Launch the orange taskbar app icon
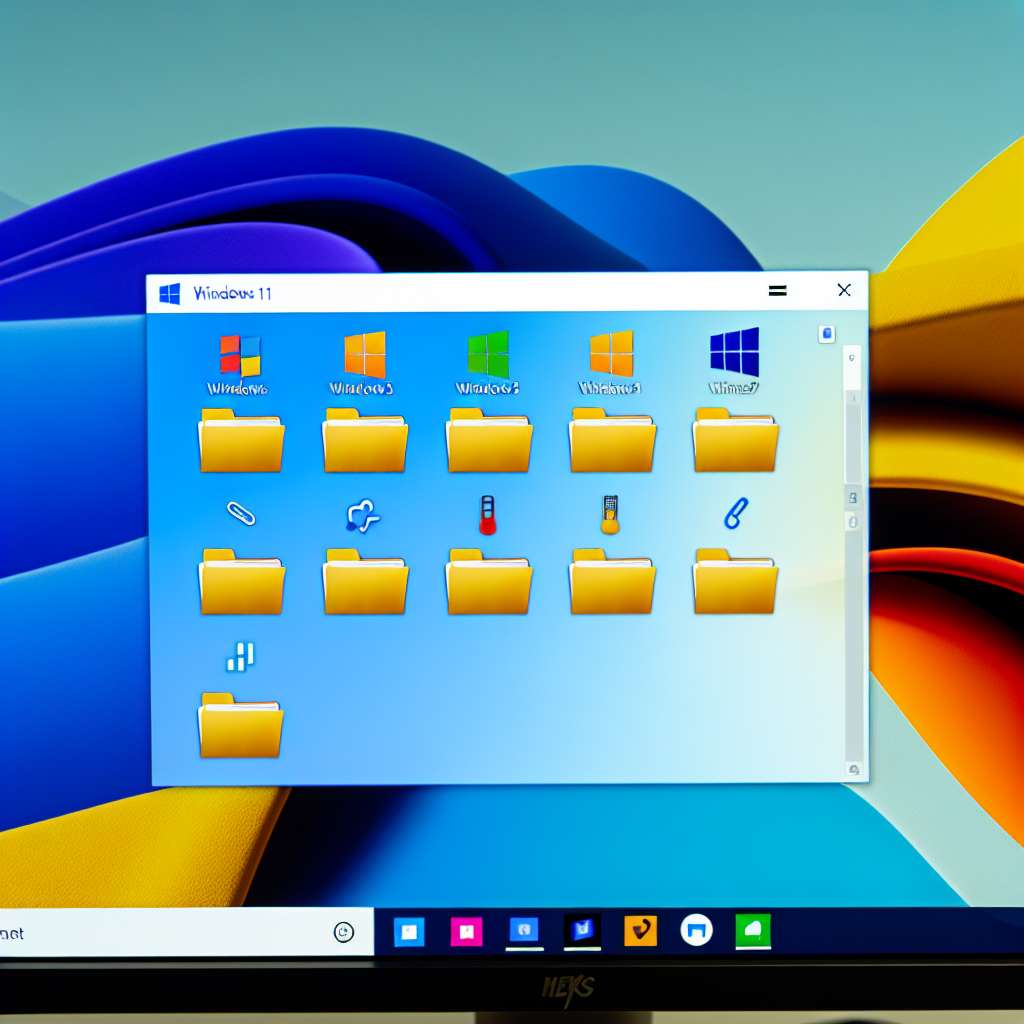 [x=640, y=931]
